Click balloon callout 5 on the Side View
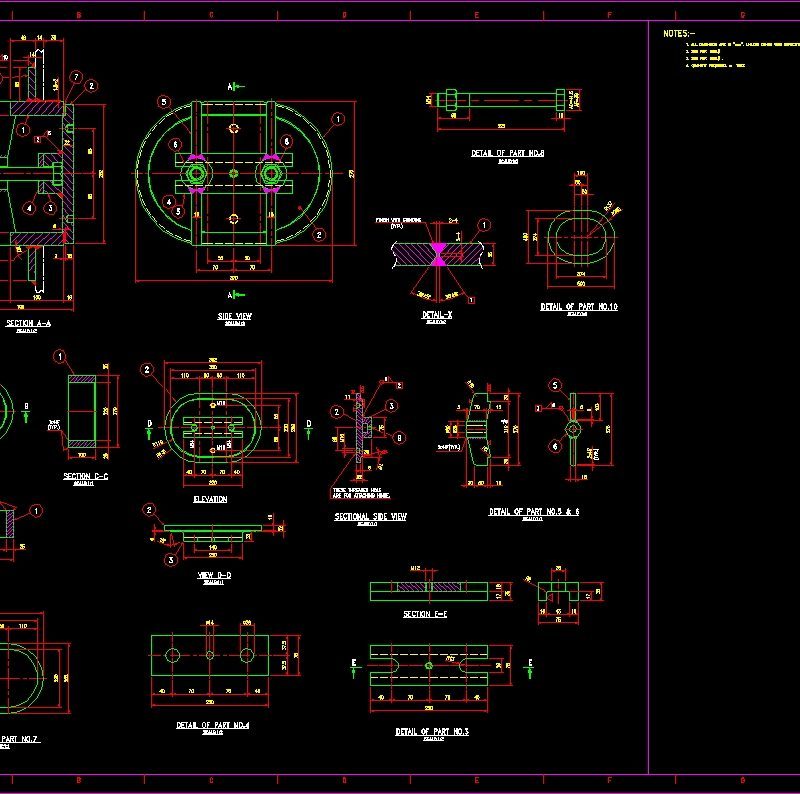Viewport: 800px width, 794px height. [x=162, y=102]
